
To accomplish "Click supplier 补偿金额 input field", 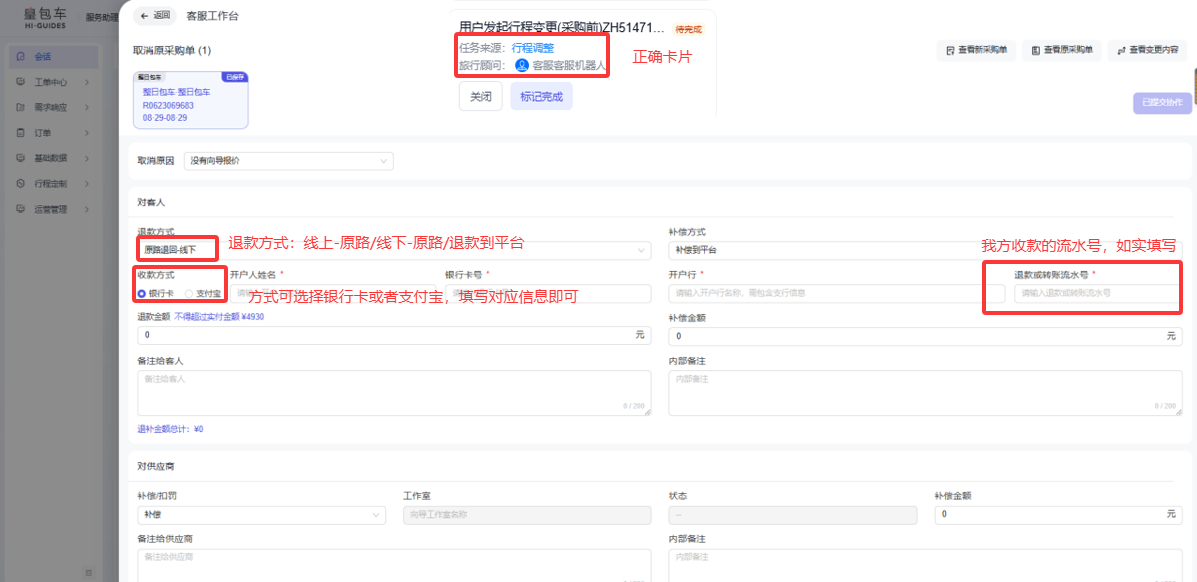I will (x=1058, y=515).
